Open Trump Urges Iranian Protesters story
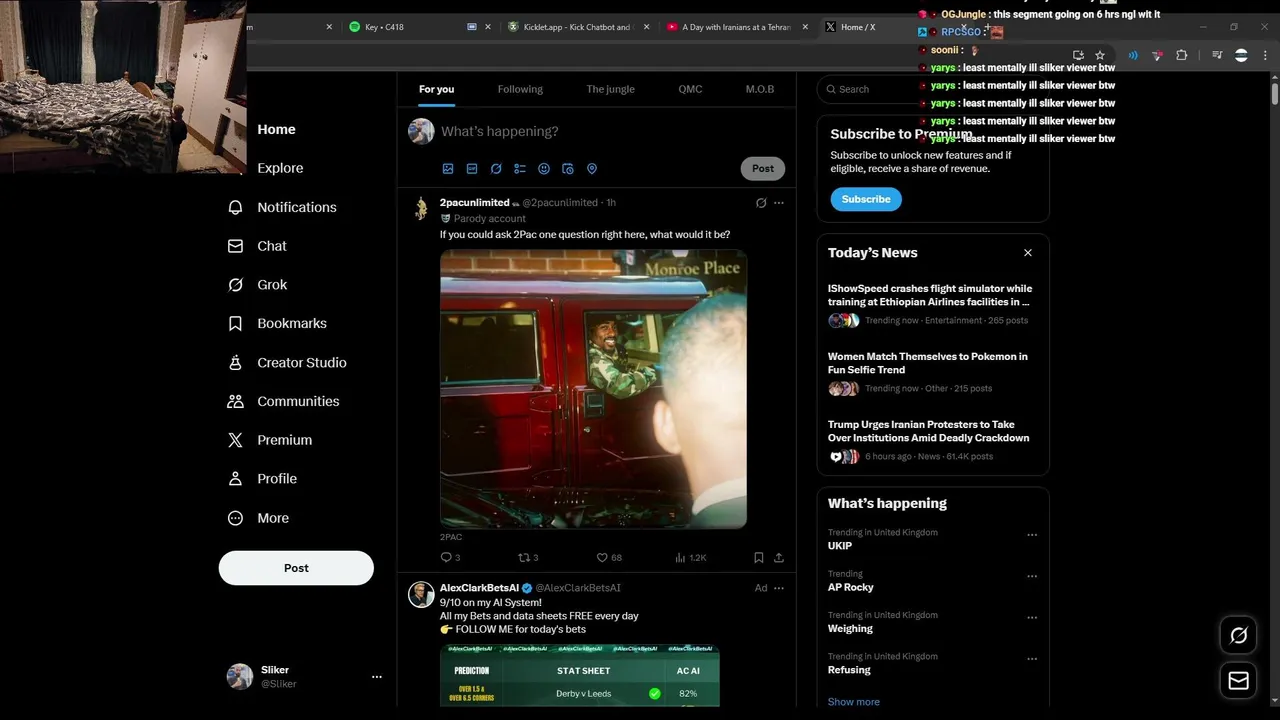The image size is (1280, 720). pos(928,431)
